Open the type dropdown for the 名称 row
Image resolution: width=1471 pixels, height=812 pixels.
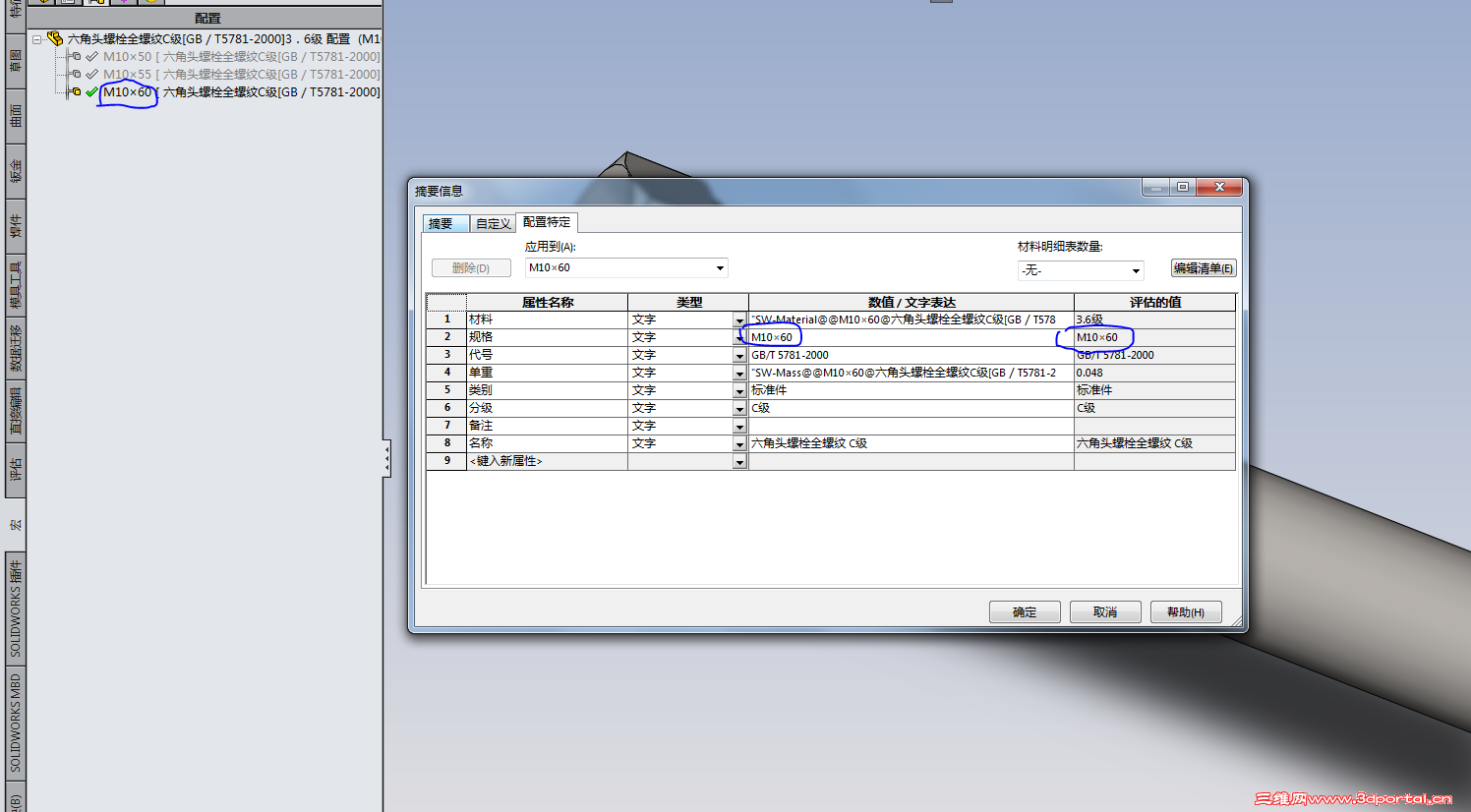pyautogui.click(x=739, y=444)
